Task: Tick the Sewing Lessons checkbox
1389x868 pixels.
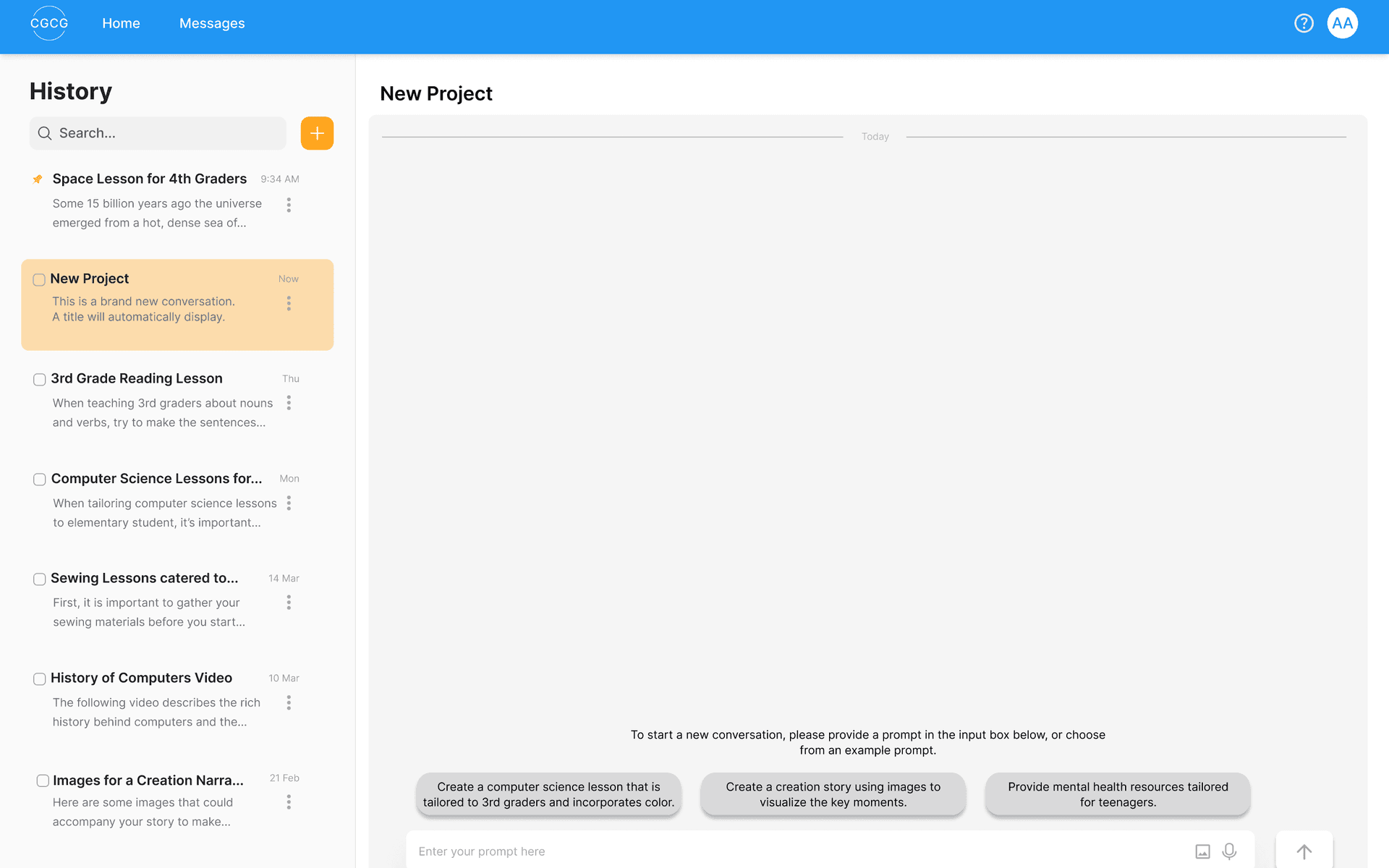Action: pyautogui.click(x=40, y=579)
